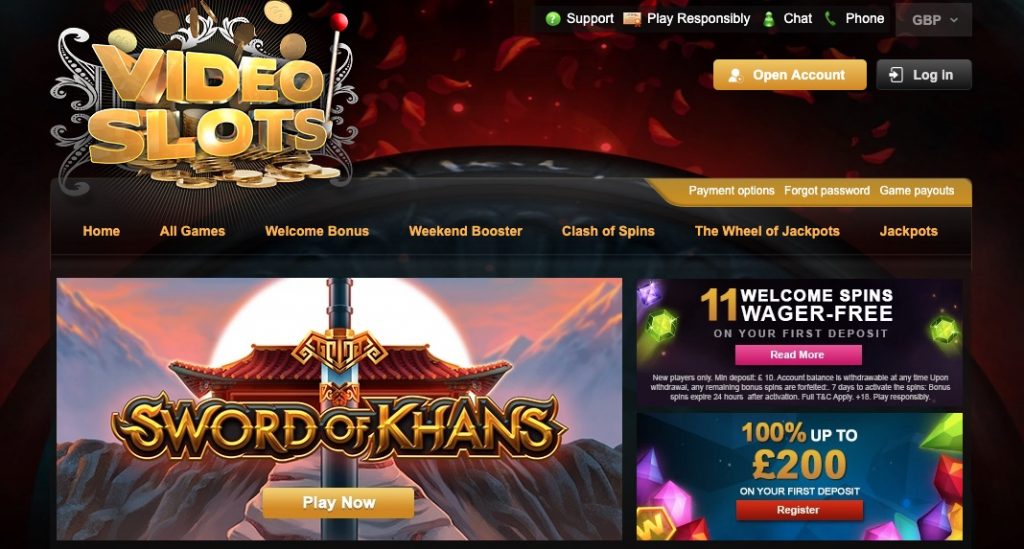Click the user icon on Open Account
This screenshot has height=549, width=1024.
point(735,75)
